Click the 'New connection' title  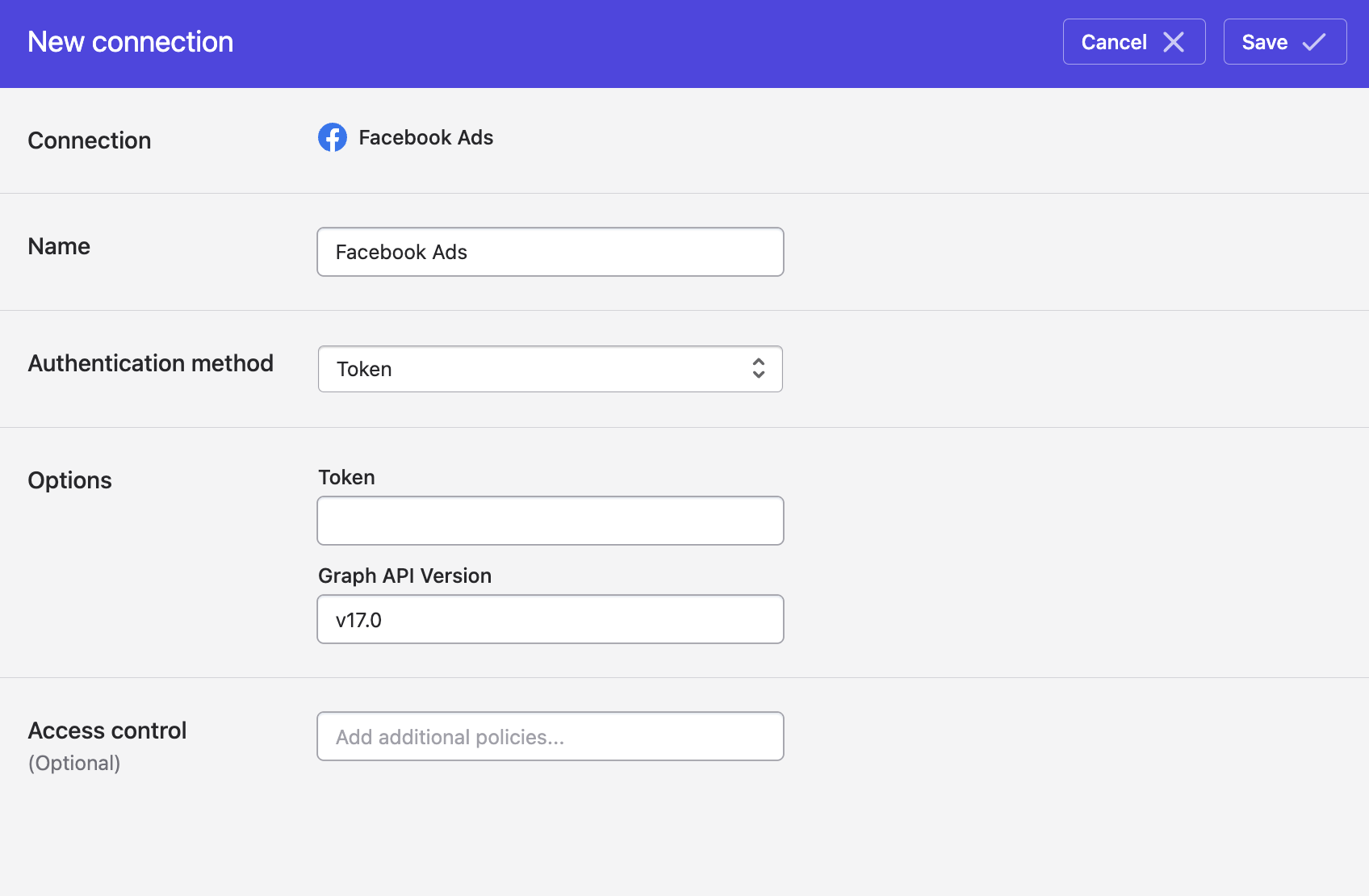[131, 42]
